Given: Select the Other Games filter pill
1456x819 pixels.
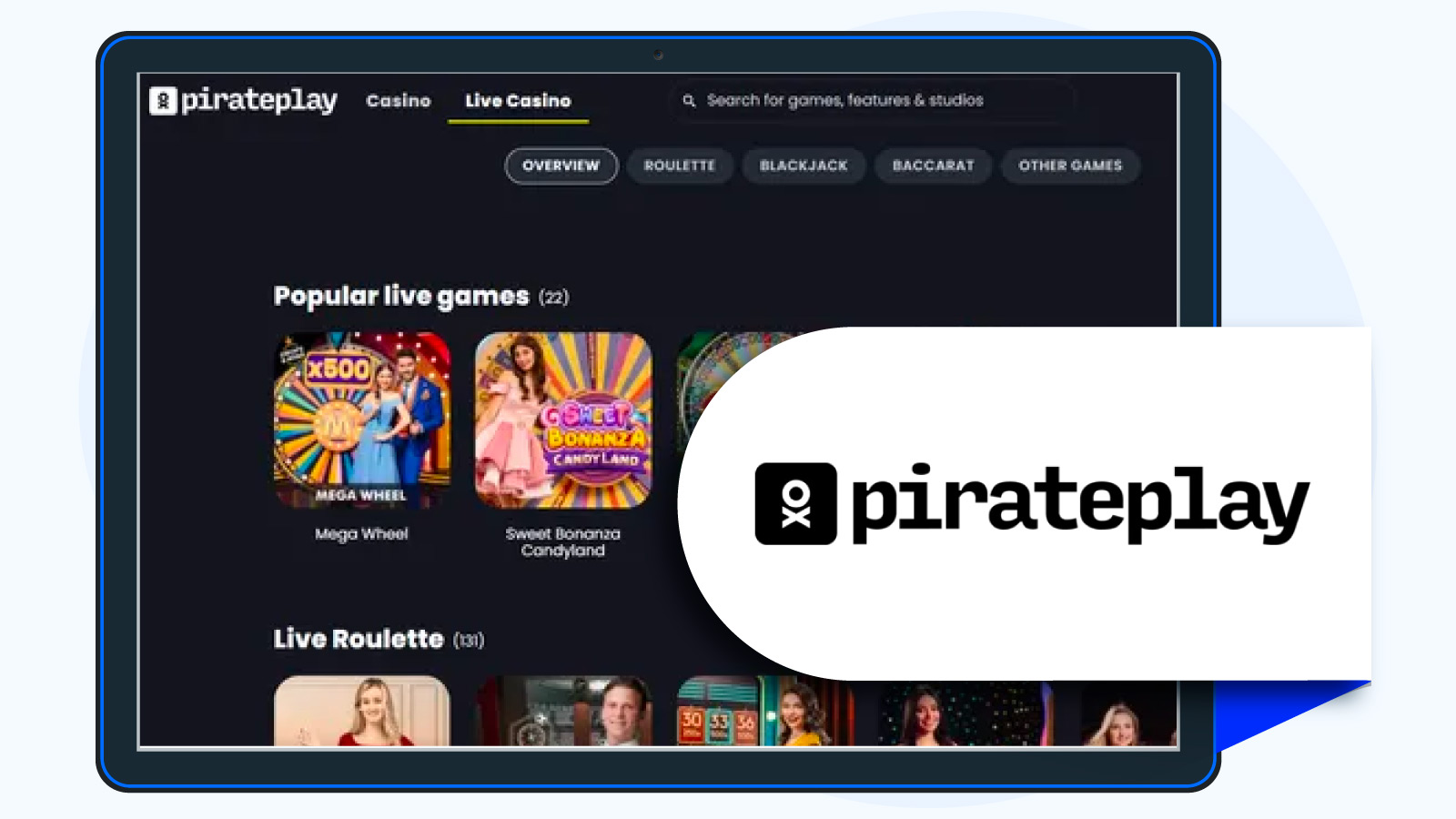Looking at the screenshot, I should 1070,166.
